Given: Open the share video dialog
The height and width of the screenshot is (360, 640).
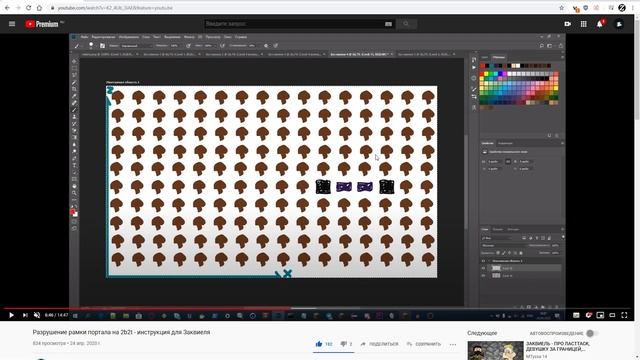Looking at the screenshot, I should [x=379, y=344].
